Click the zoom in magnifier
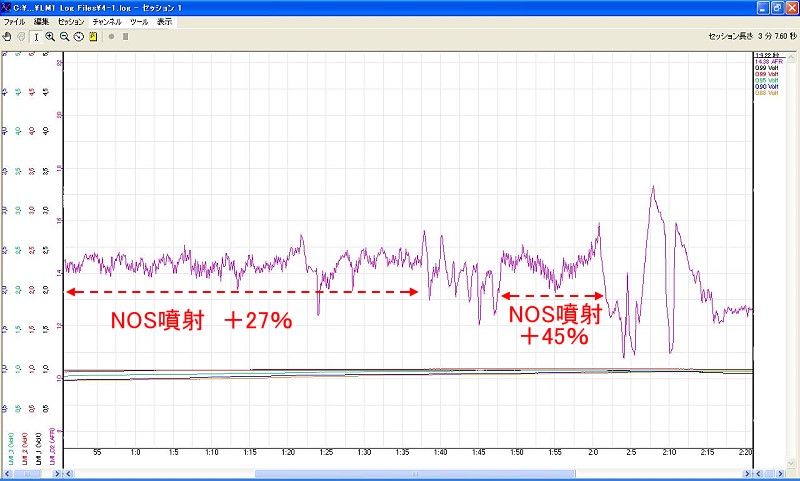800x481 pixels. click(50, 37)
